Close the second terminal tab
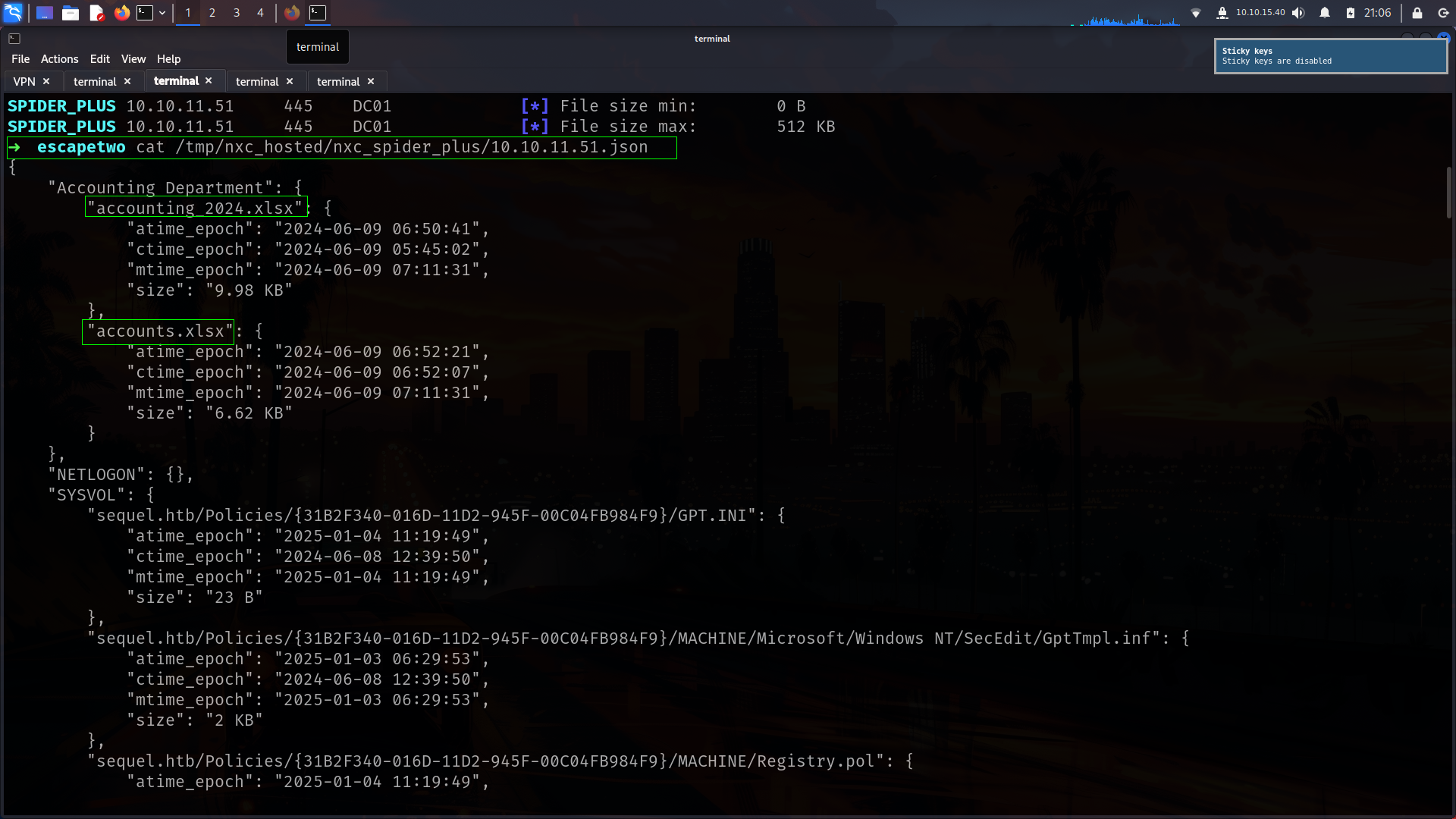Viewport: 1456px width, 819px height. click(127, 81)
